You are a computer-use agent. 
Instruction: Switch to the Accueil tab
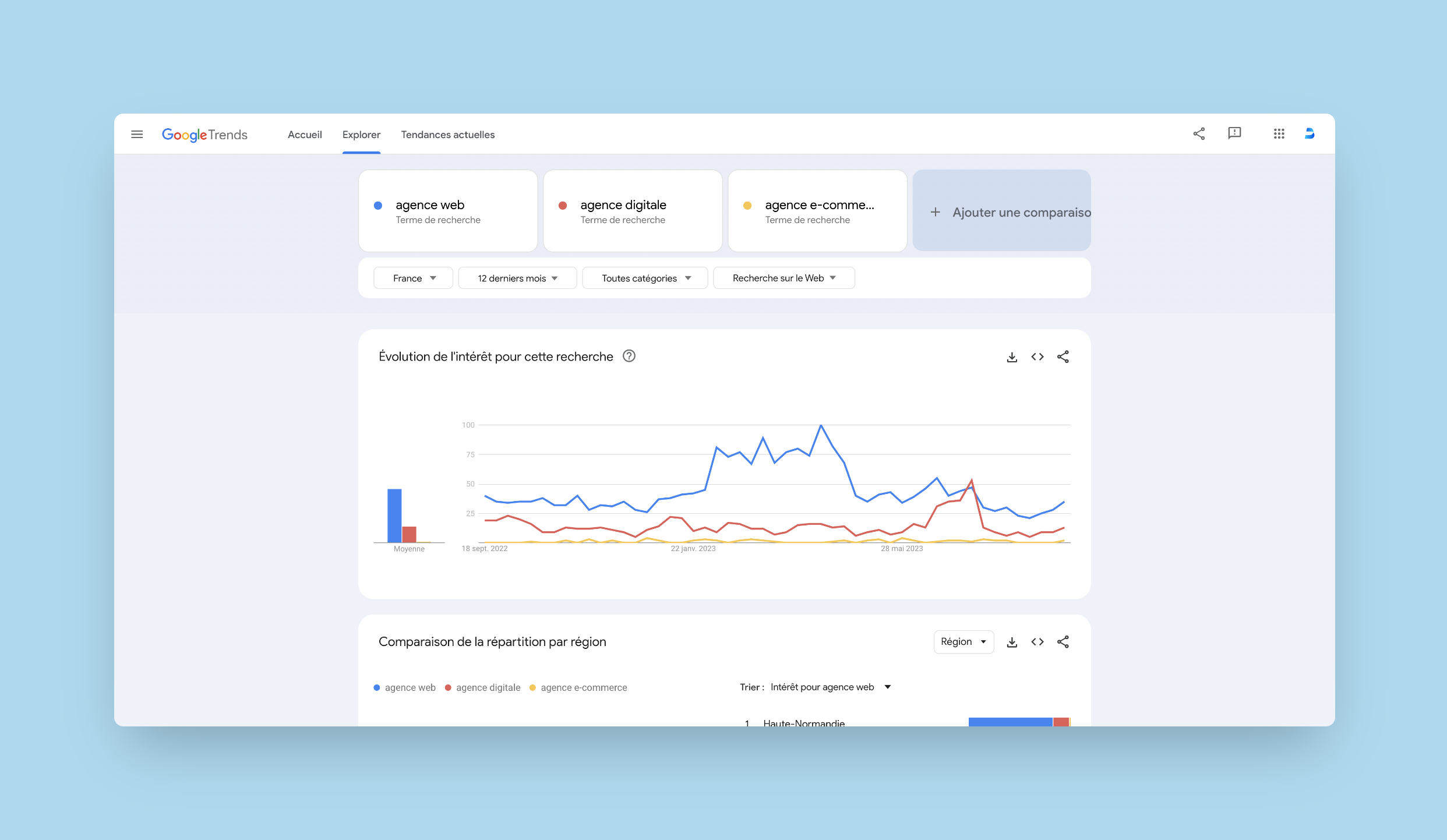click(x=305, y=134)
